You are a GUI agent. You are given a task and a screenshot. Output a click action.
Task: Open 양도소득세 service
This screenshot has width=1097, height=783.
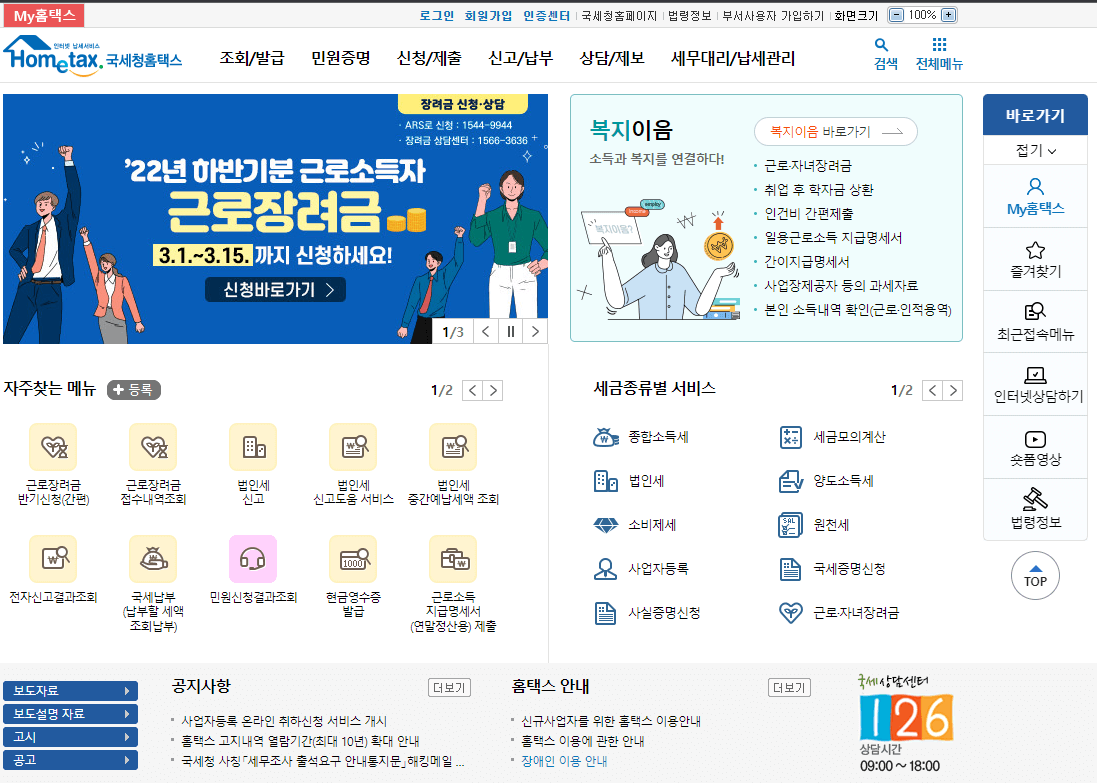826,481
